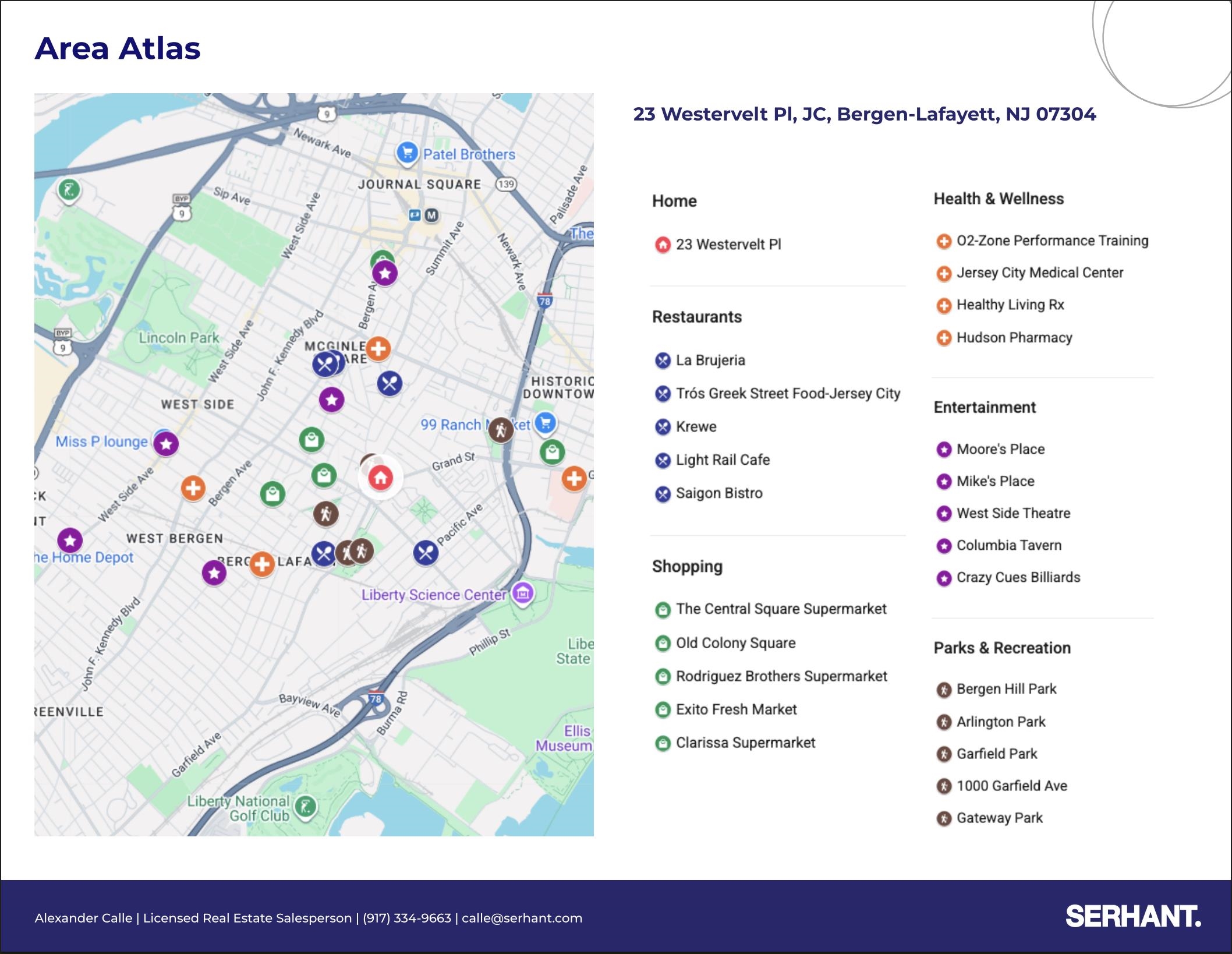
Task: Click the red home marker on map
Action: [x=380, y=478]
